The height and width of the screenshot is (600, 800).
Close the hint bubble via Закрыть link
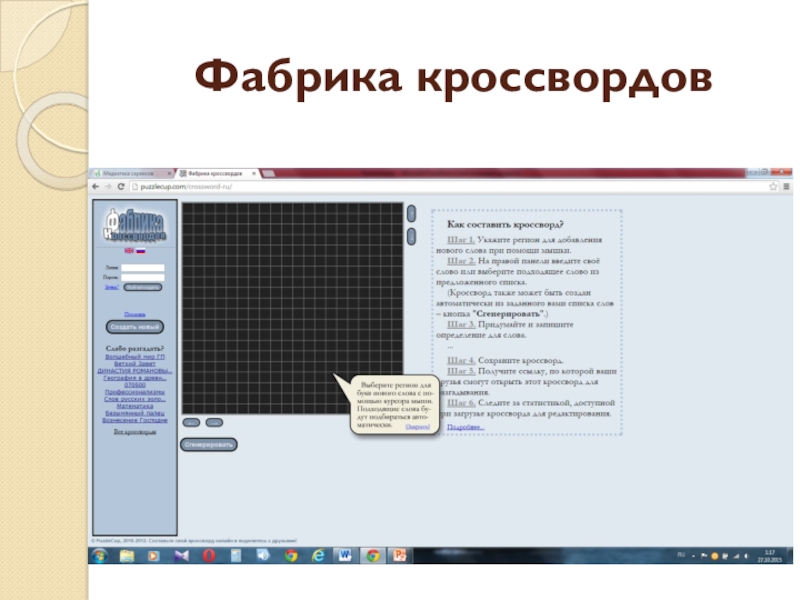tap(418, 427)
